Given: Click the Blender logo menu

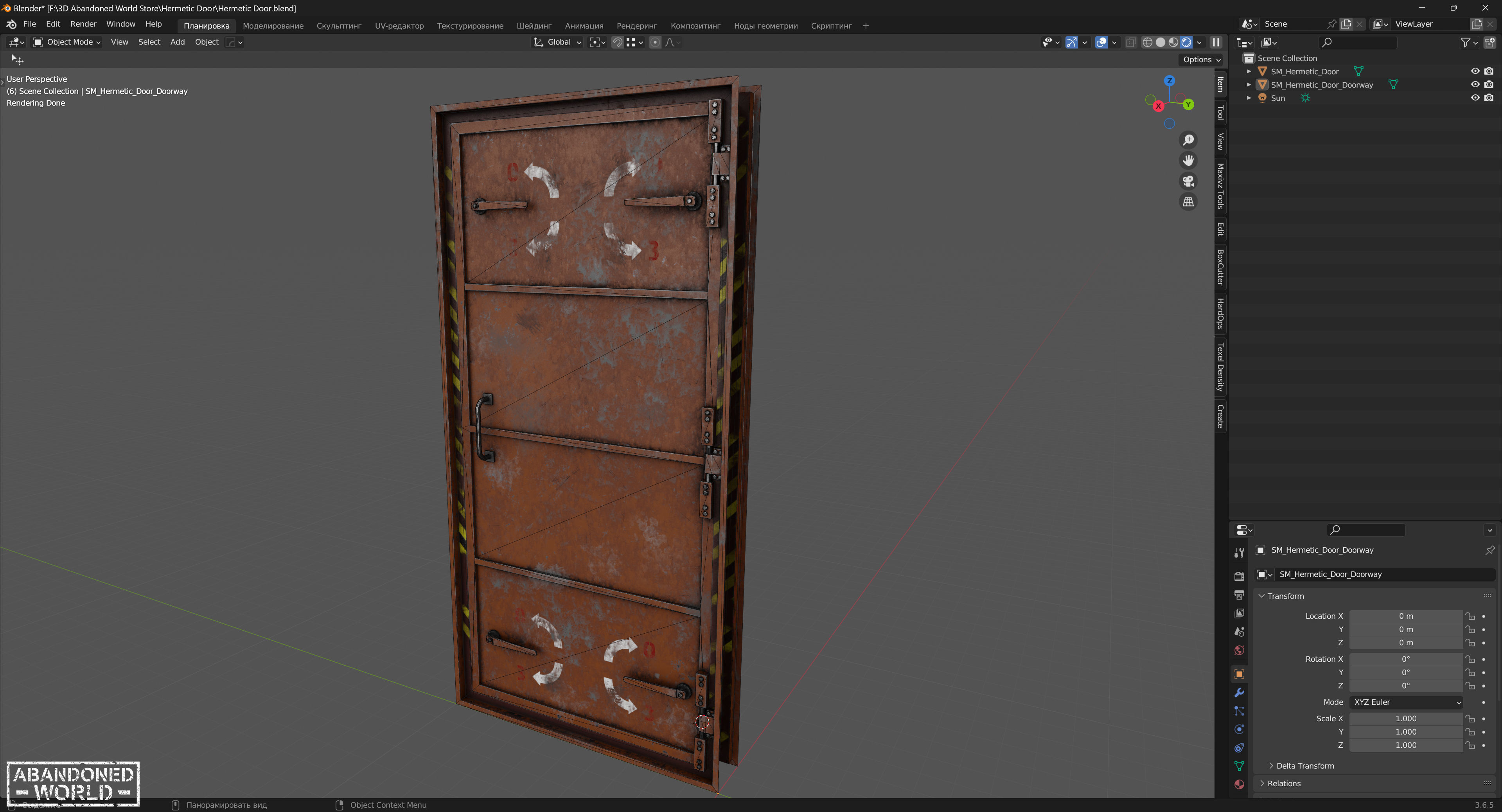Looking at the screenshot, I should 11,25.
